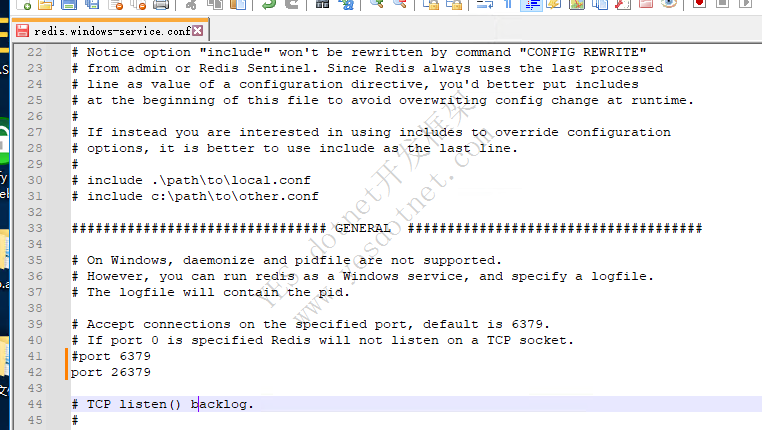The image size is (762, 430).
Task: Print the document using printer icon
Action: click(x=161, y=4)
